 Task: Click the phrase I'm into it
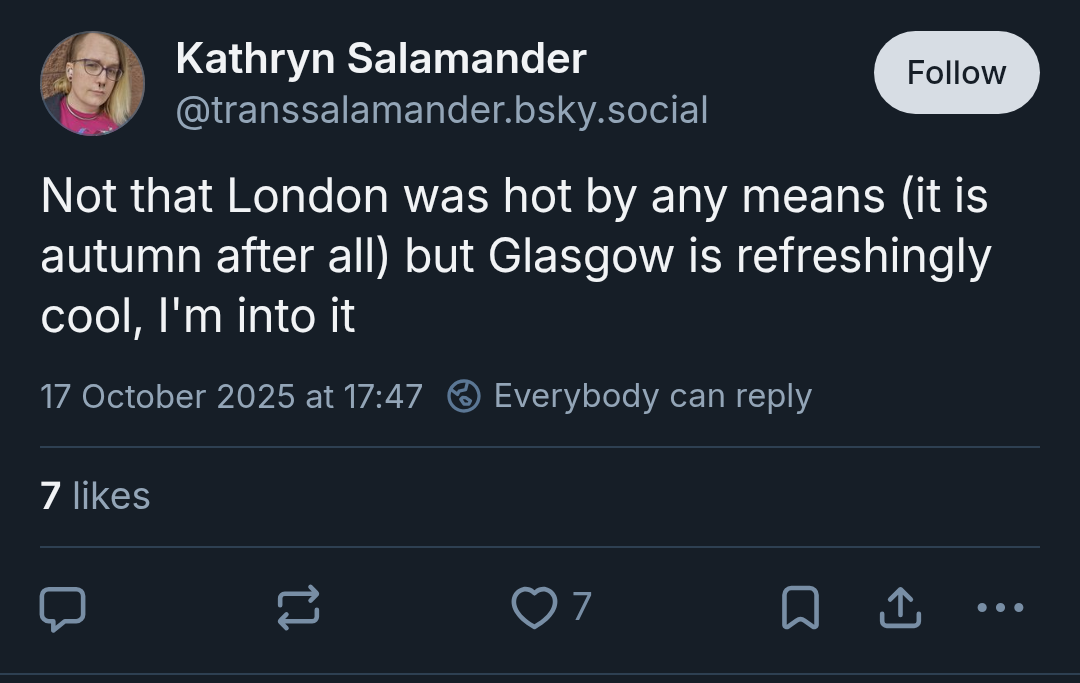pyautogui.click(x=256, y=317)
